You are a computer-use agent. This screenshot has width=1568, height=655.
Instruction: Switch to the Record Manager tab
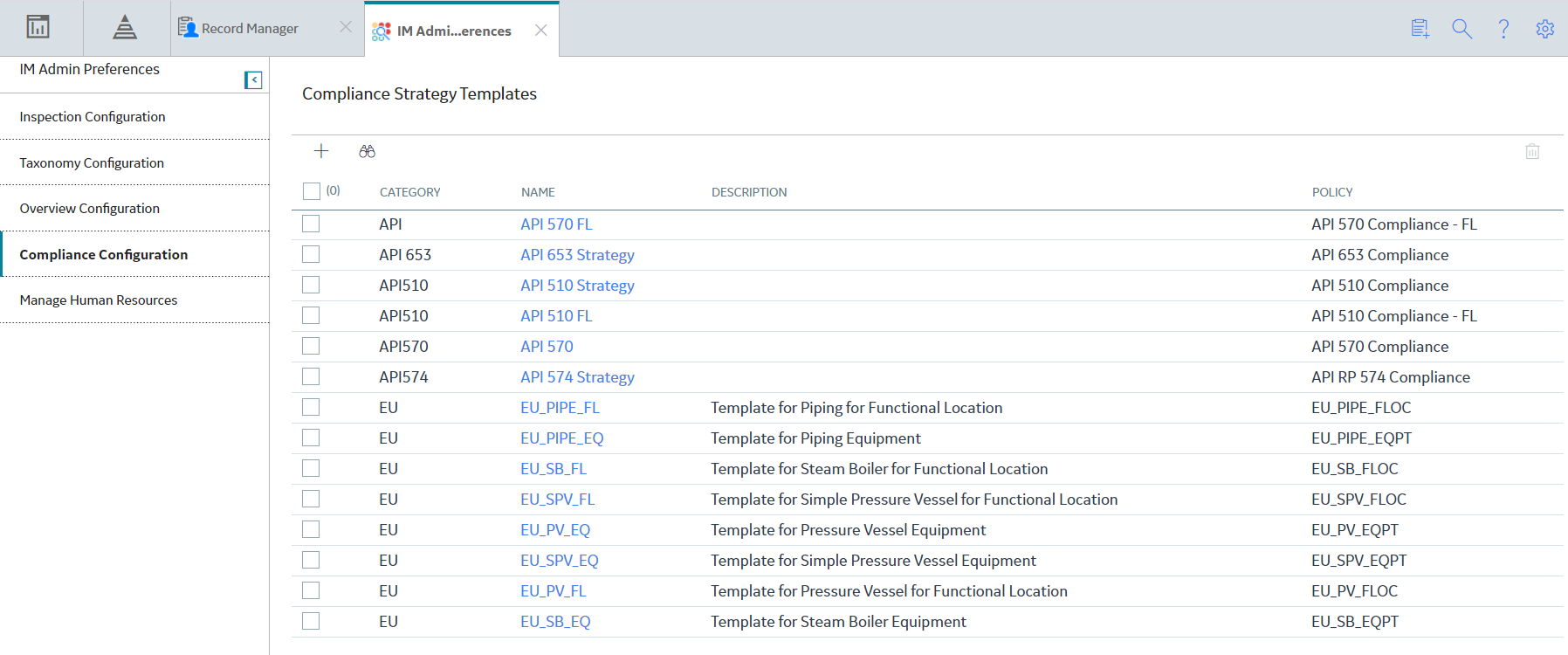click(x=250, y=28)
